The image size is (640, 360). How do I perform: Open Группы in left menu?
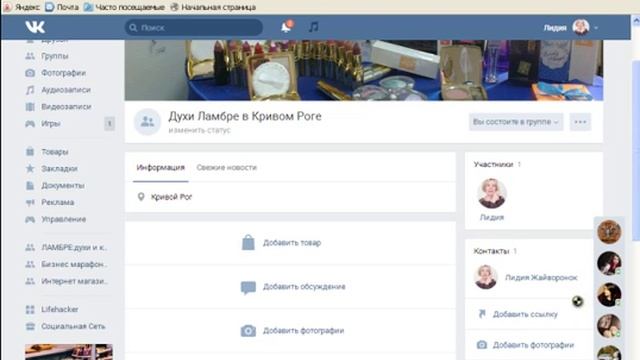coord(55,56)
